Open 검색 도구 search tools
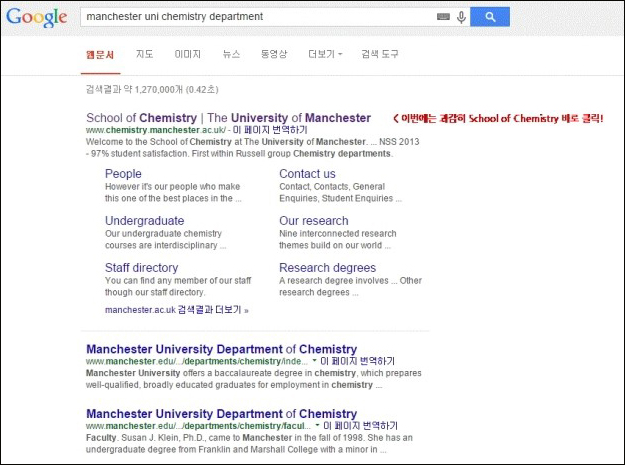Image resolution: width=625 pixels, height=465 pixels. pos(380,54)
